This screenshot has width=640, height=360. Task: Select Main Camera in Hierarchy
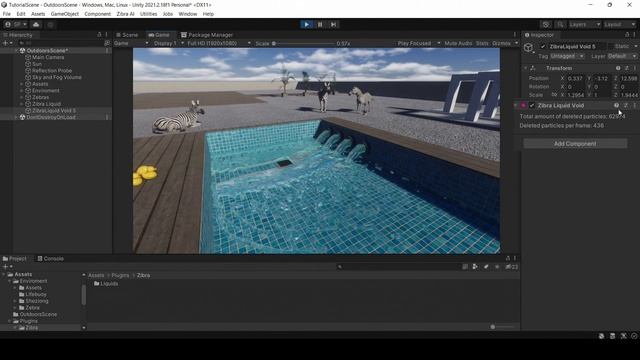pyautogui.click(x=48, y=58)
